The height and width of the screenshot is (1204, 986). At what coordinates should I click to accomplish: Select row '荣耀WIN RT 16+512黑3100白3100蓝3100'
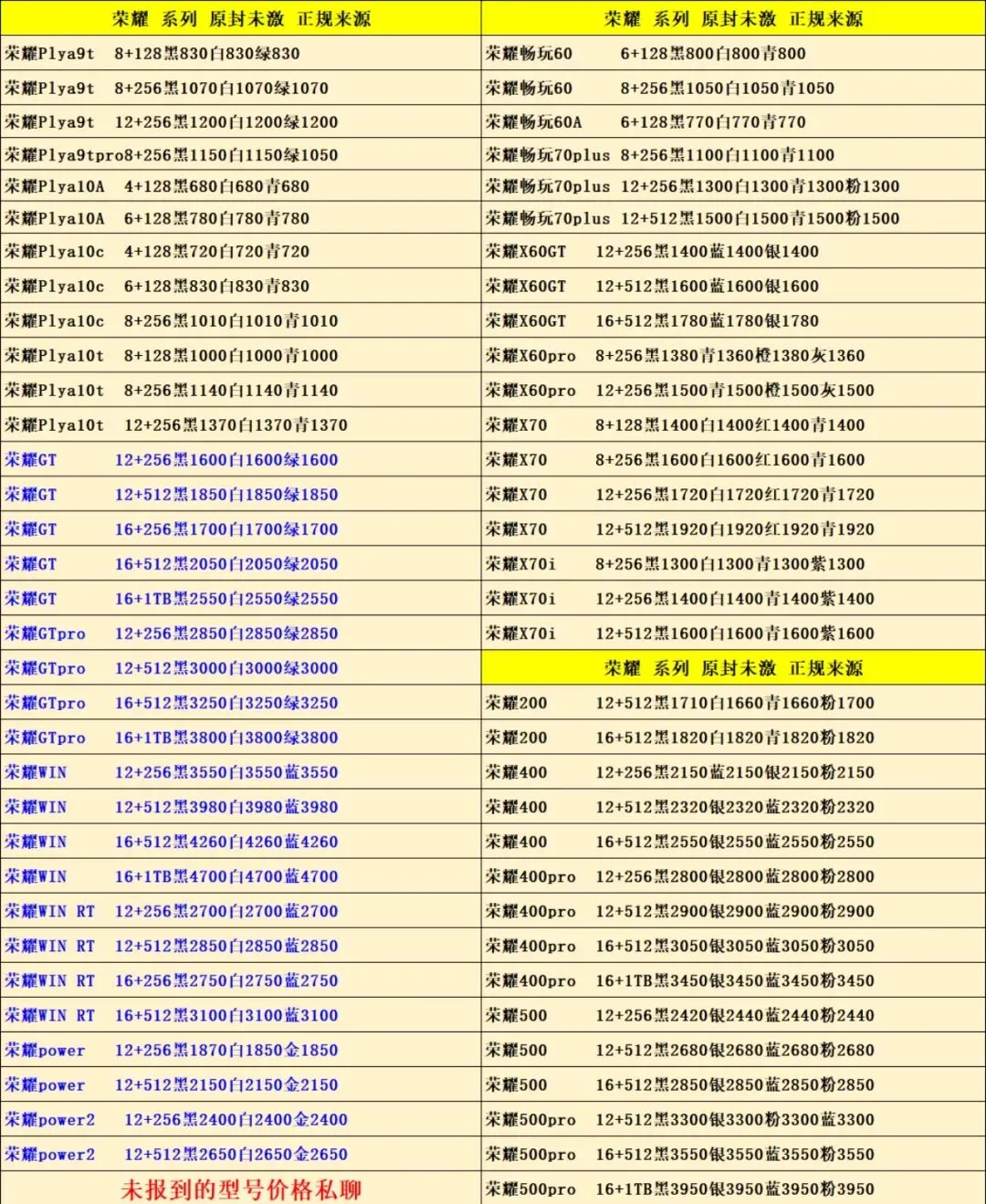[241, 1015]
